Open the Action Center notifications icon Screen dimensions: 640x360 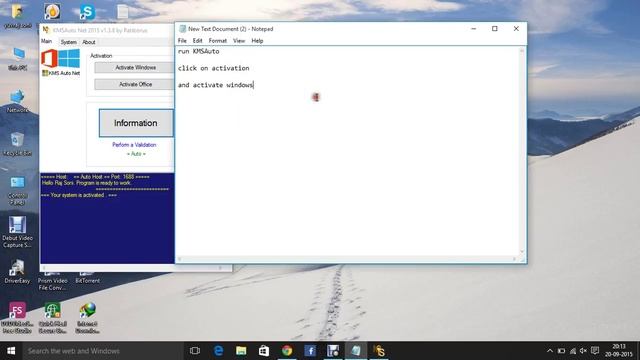[595, 351]
